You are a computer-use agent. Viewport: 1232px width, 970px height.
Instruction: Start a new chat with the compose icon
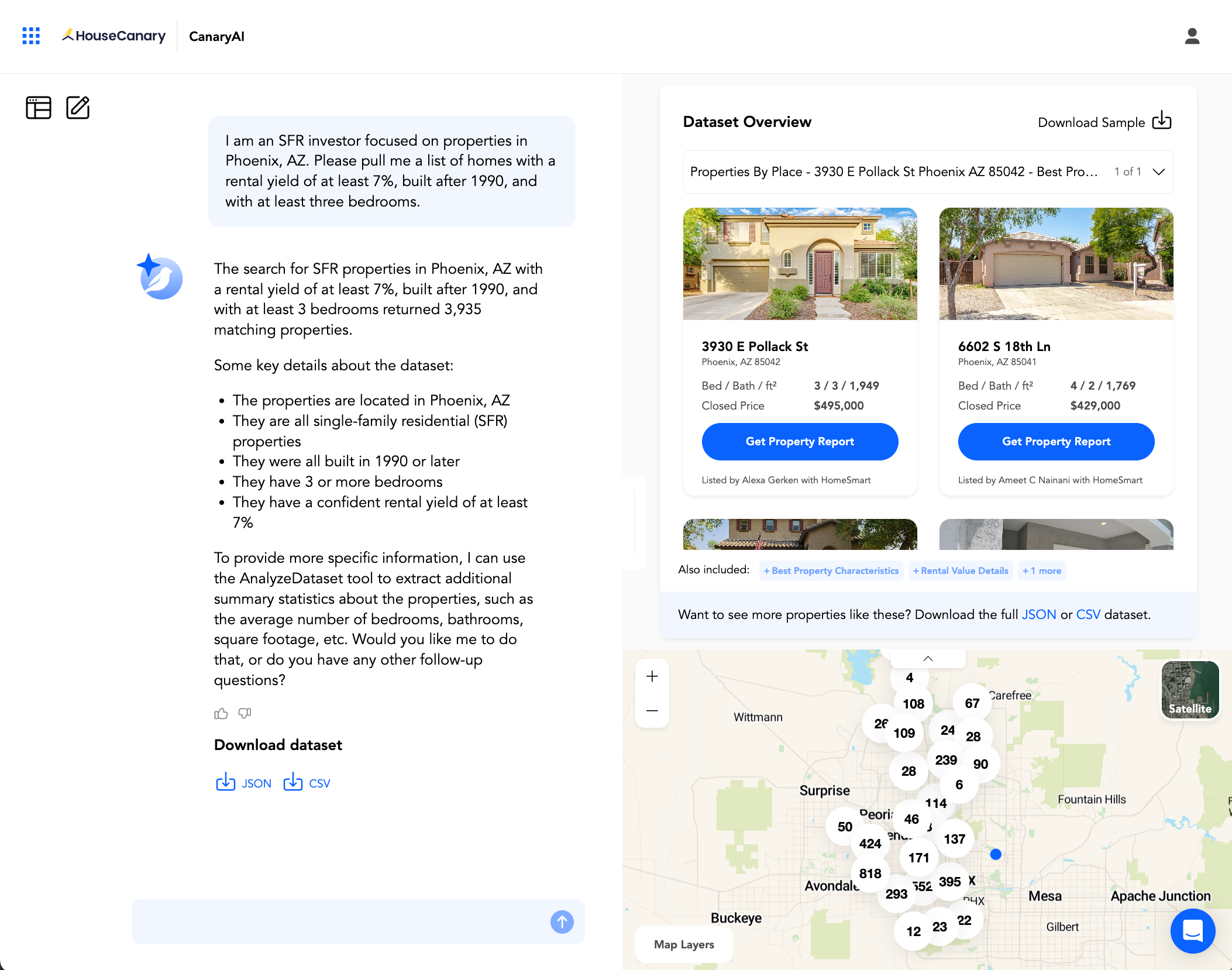click(x=78, y=108)
